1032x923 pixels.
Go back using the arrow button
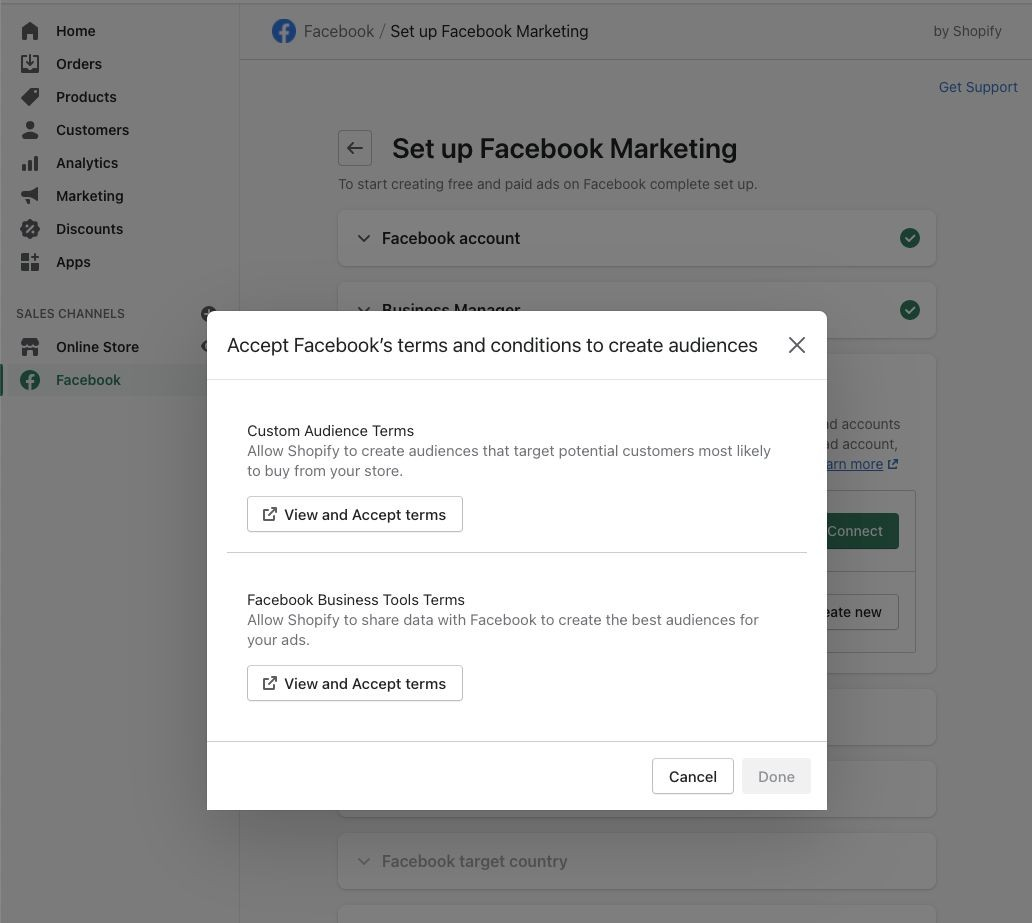click(x=355, y=148)
